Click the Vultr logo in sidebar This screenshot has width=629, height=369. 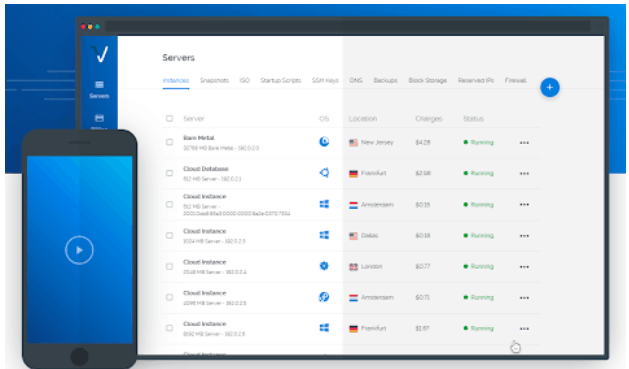coord(100,54)
